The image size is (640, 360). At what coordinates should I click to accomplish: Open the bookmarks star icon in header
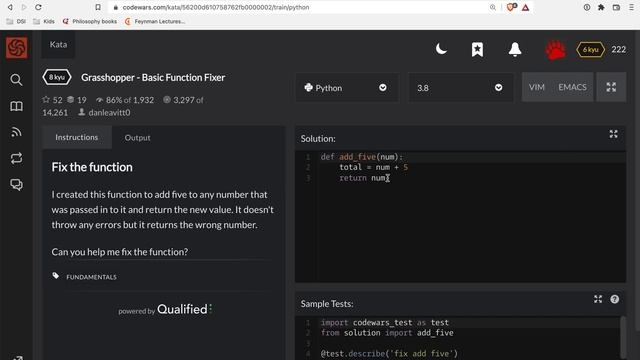tap(477, 49)
